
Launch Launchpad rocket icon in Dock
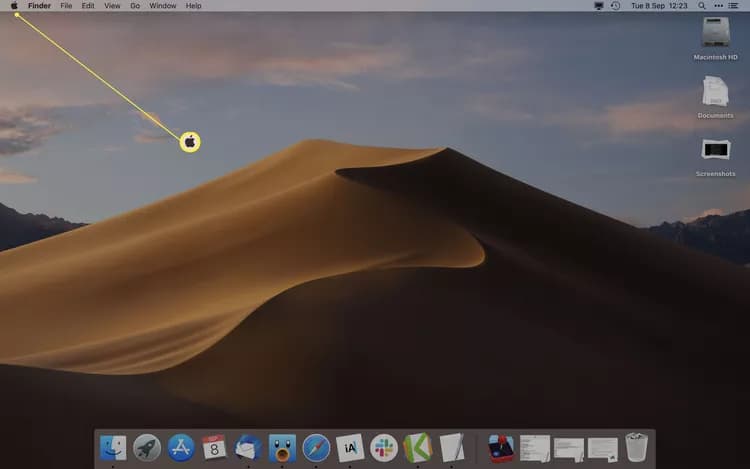coord(147,448)
